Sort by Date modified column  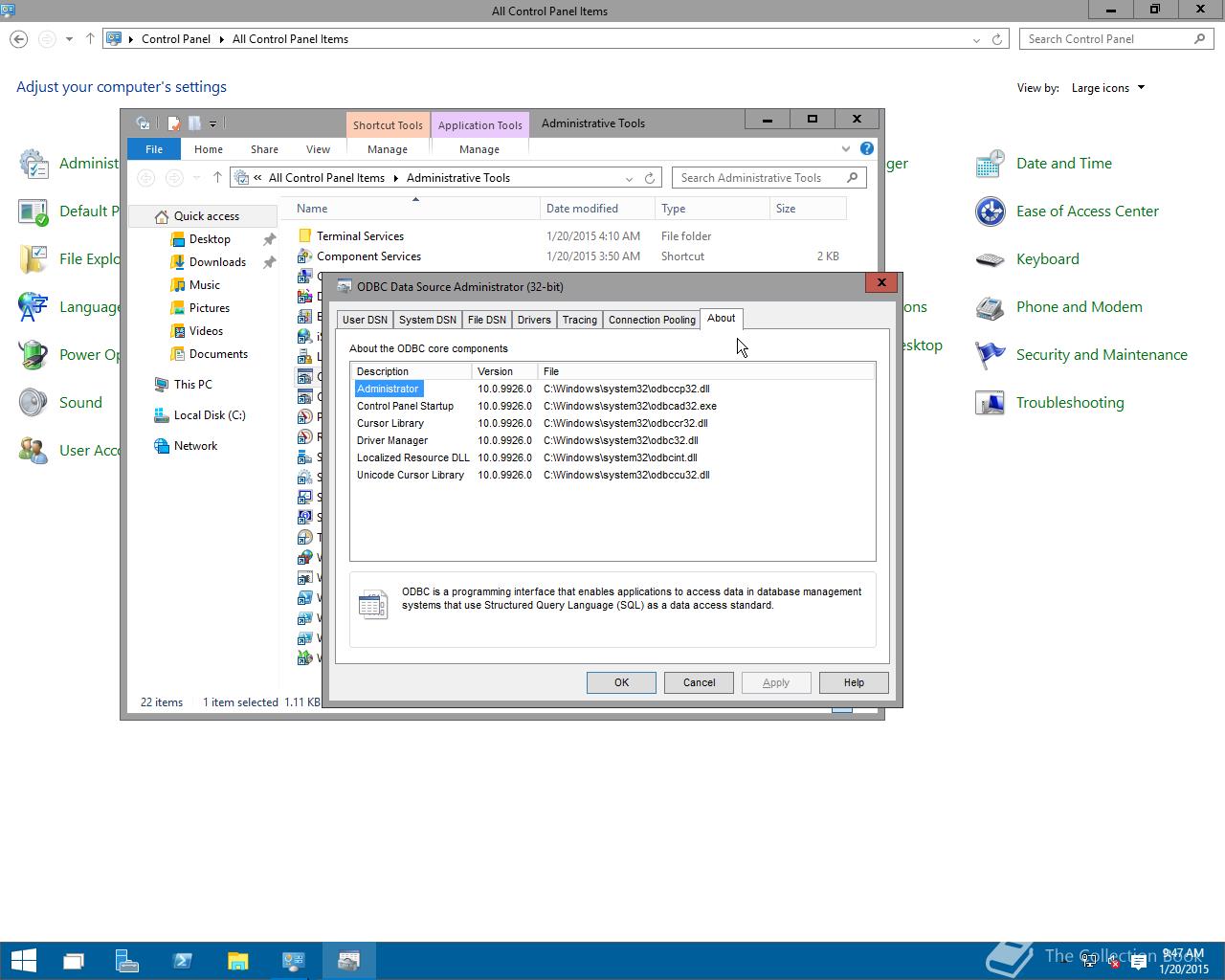597,209
